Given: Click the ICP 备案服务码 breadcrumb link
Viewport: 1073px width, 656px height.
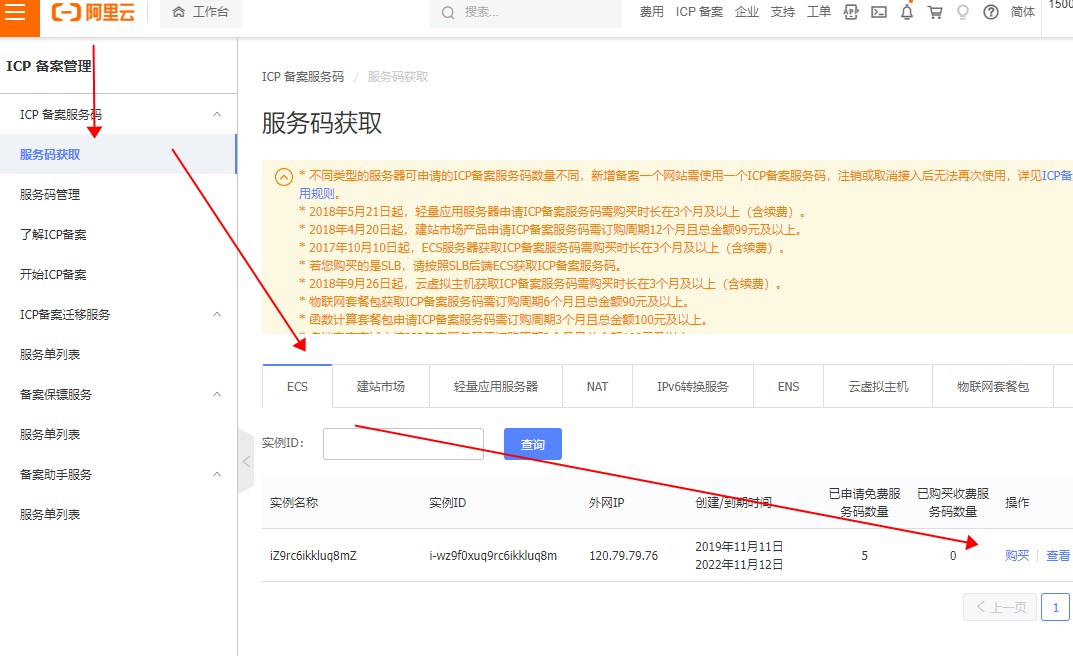Looking at the screenshot, I should tap(302, 77).
